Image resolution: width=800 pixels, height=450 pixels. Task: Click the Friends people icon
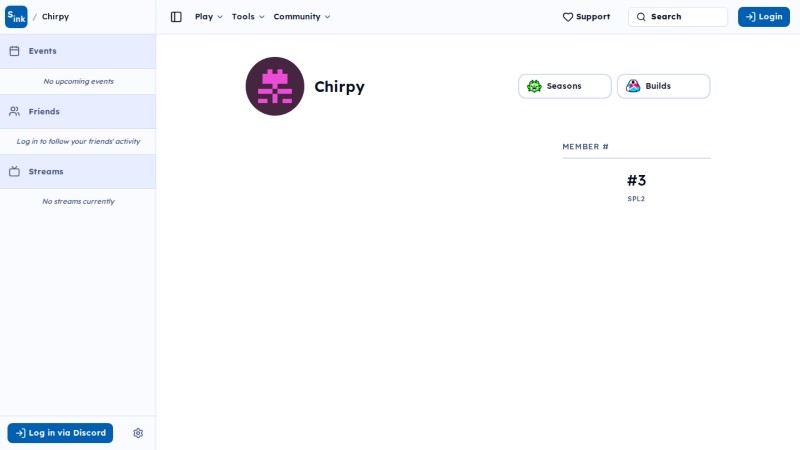14,111
